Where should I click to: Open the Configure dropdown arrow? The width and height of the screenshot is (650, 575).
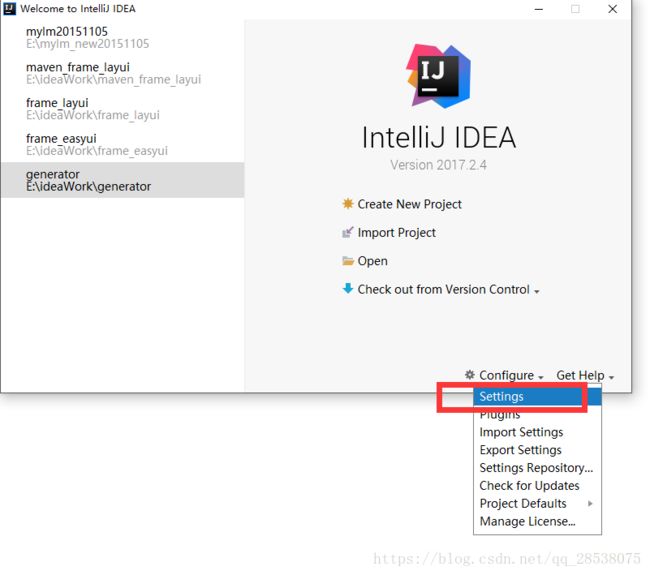(541, 377)
